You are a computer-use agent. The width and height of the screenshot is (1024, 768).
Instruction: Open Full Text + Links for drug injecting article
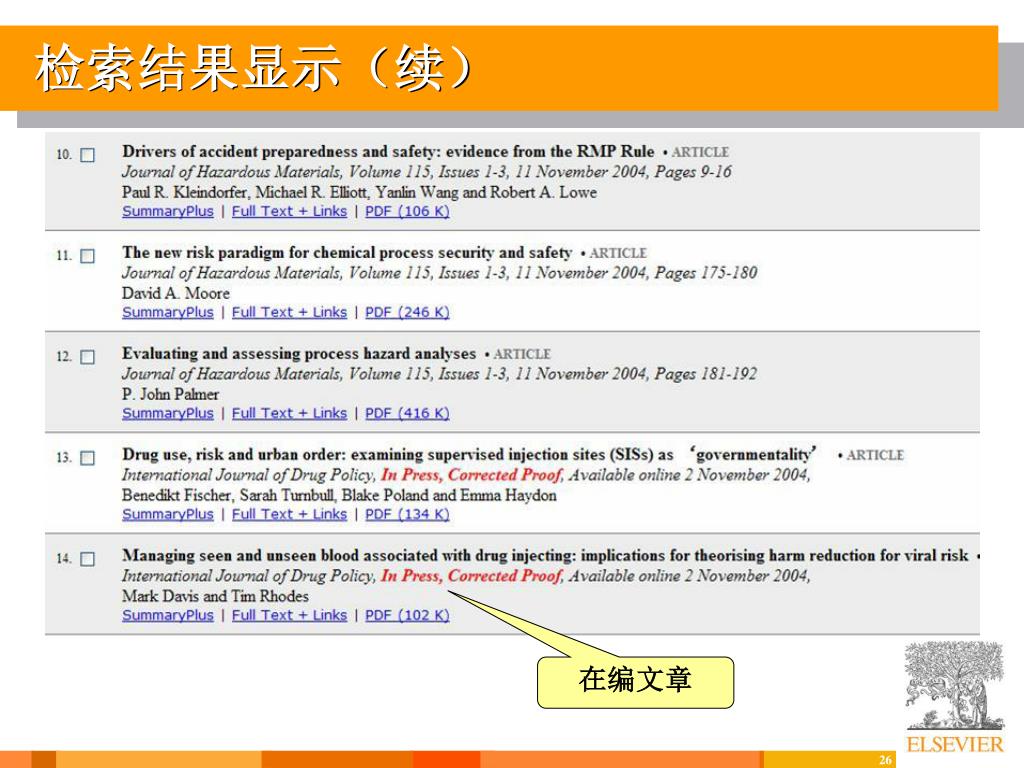[x=289, y=615]
